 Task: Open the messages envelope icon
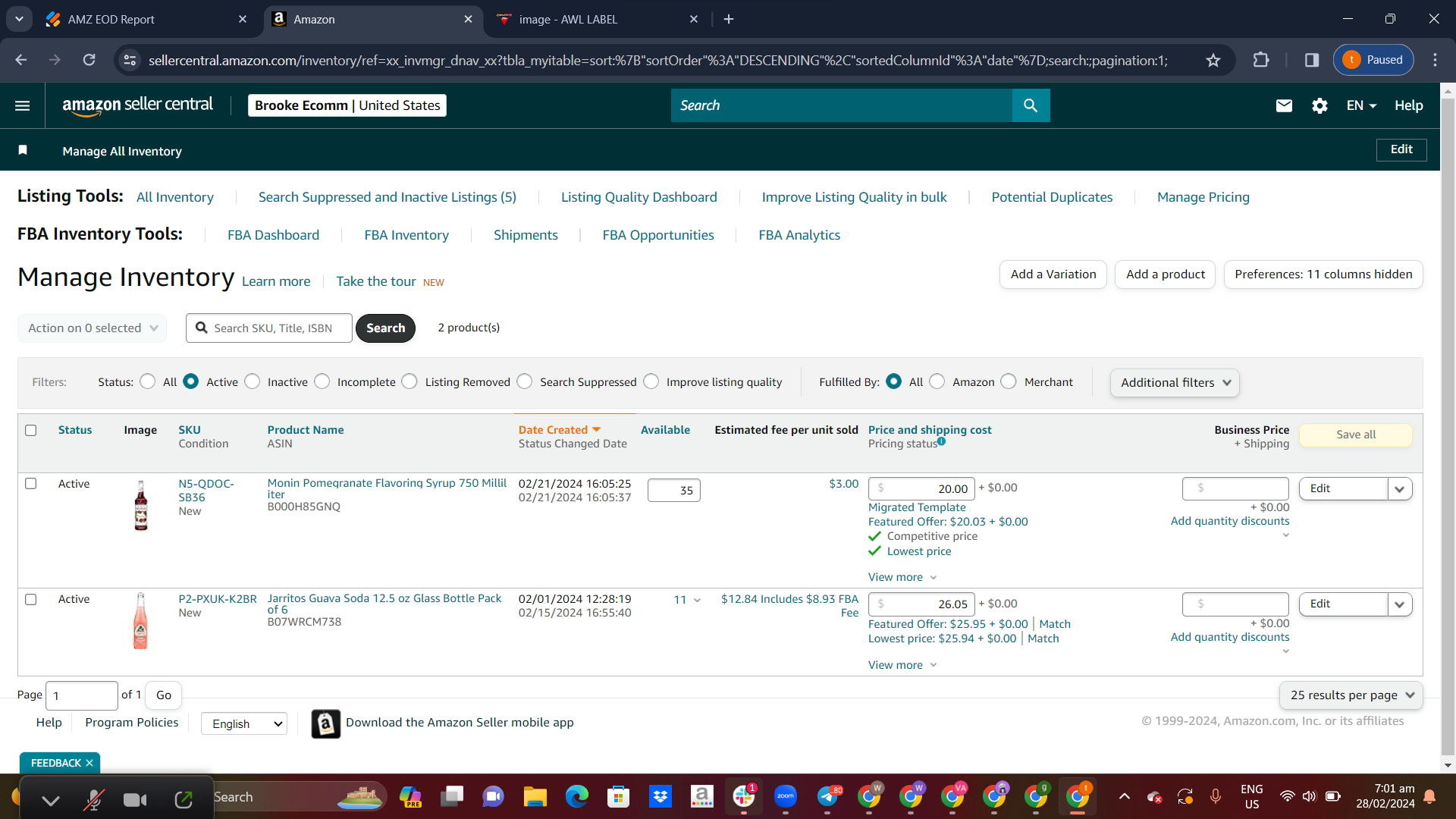(x=1284, y=105)
